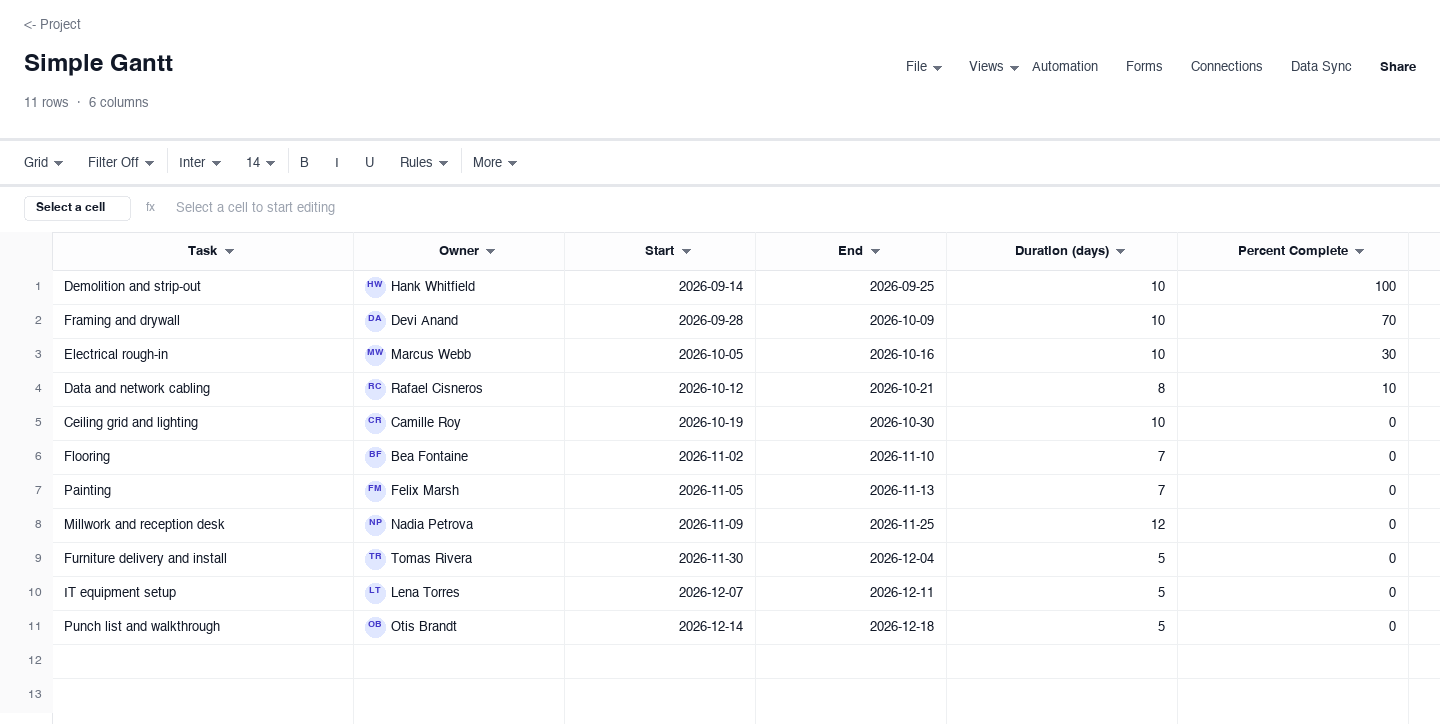Click Tomas Rivera's TR avatar icon

click(375, 559)
